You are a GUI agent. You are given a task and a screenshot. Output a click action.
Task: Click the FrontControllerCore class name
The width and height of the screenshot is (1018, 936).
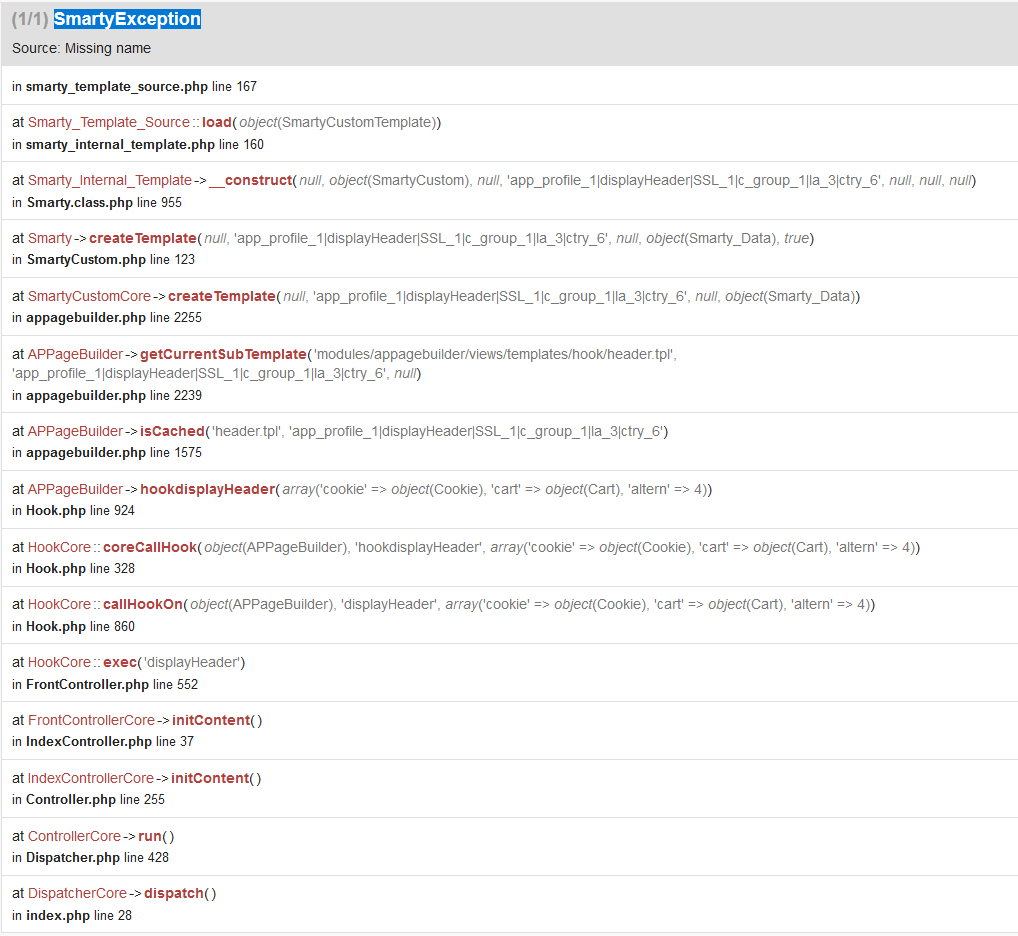click(92, 720)
